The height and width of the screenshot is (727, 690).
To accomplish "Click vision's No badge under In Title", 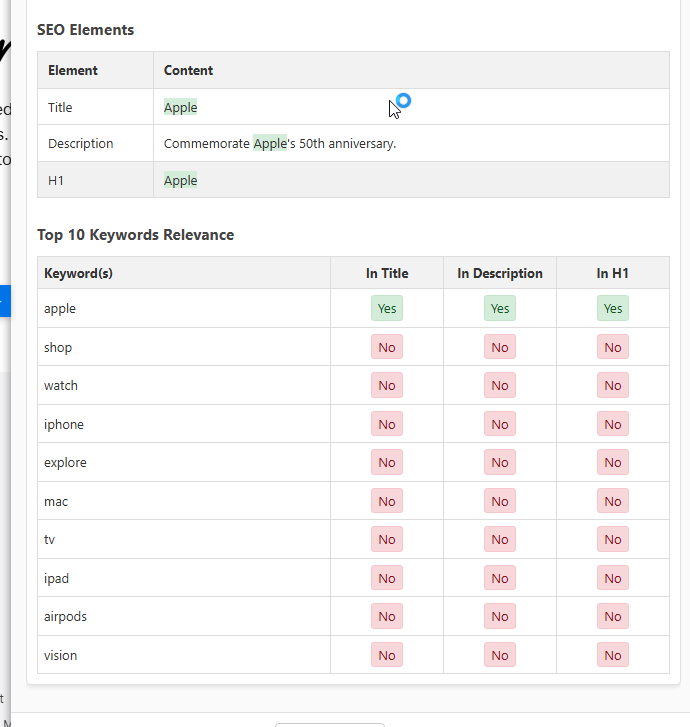I will pyautogui.click(x=387, y=655).
